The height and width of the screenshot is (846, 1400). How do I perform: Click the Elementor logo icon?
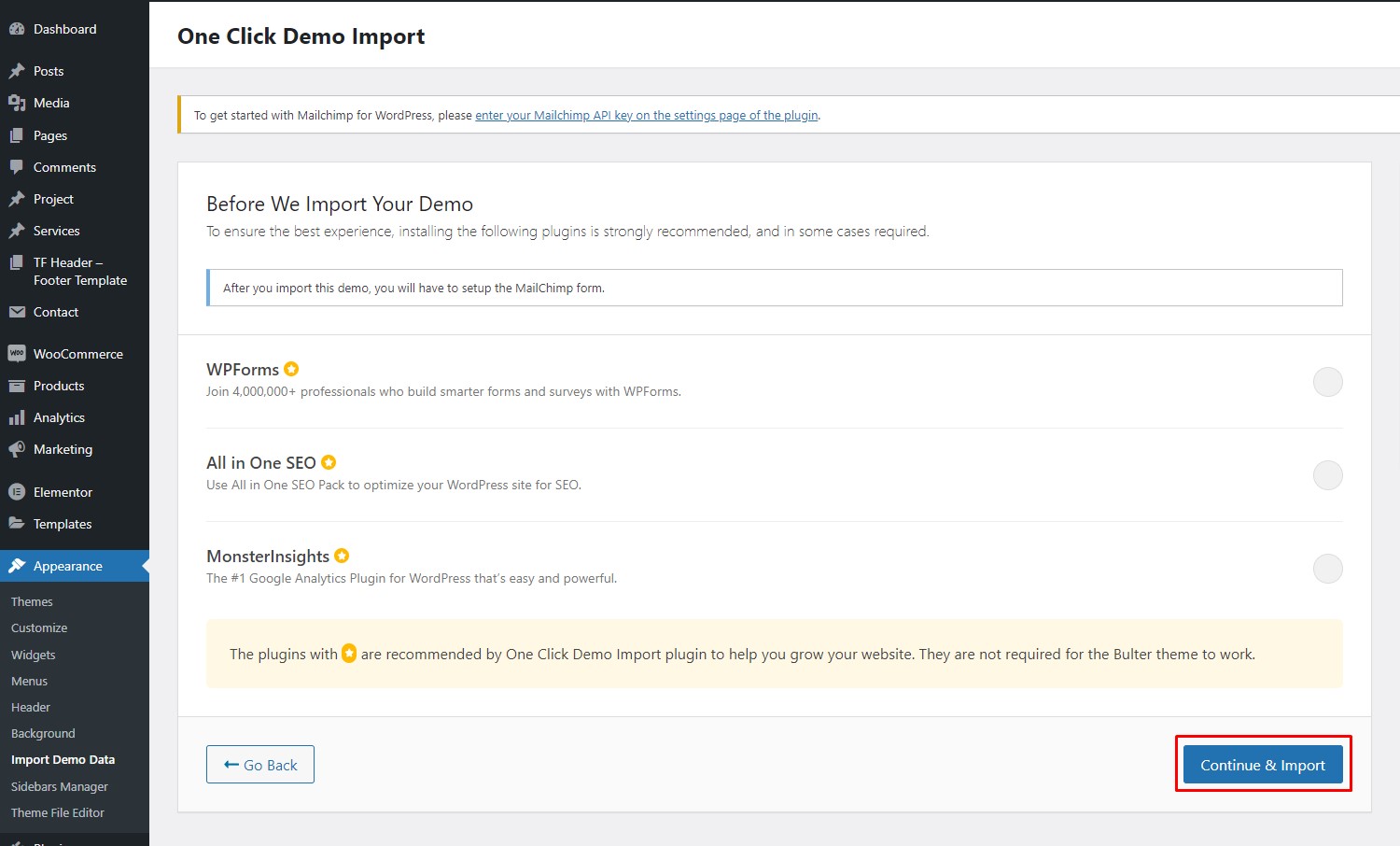pyautogui.click(x=17, y=492)
